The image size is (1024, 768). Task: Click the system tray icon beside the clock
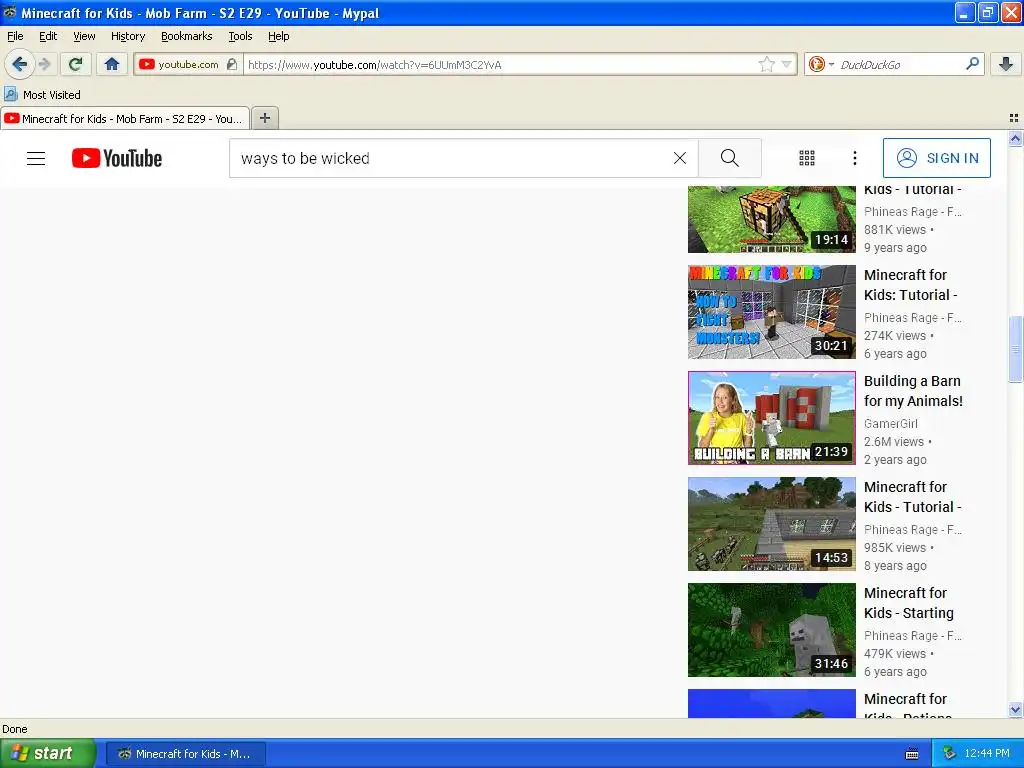tap(950, 753)
